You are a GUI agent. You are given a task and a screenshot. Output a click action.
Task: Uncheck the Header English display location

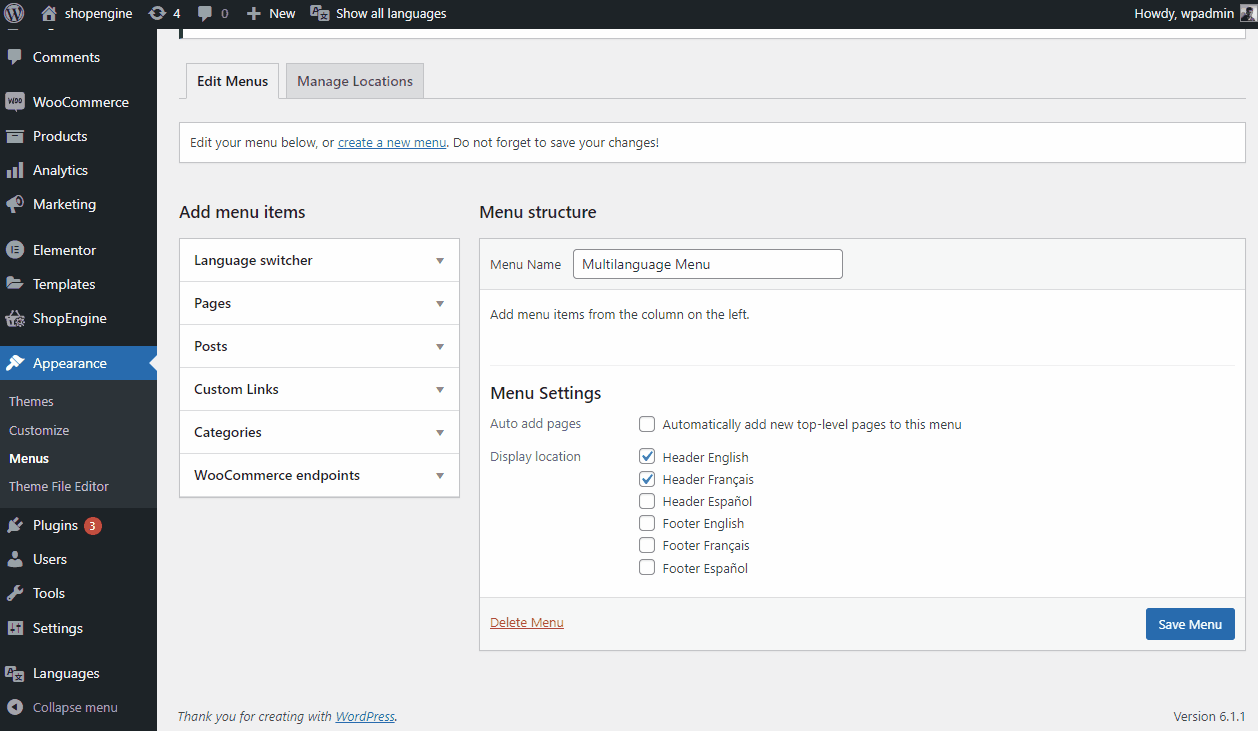[647, 457]
